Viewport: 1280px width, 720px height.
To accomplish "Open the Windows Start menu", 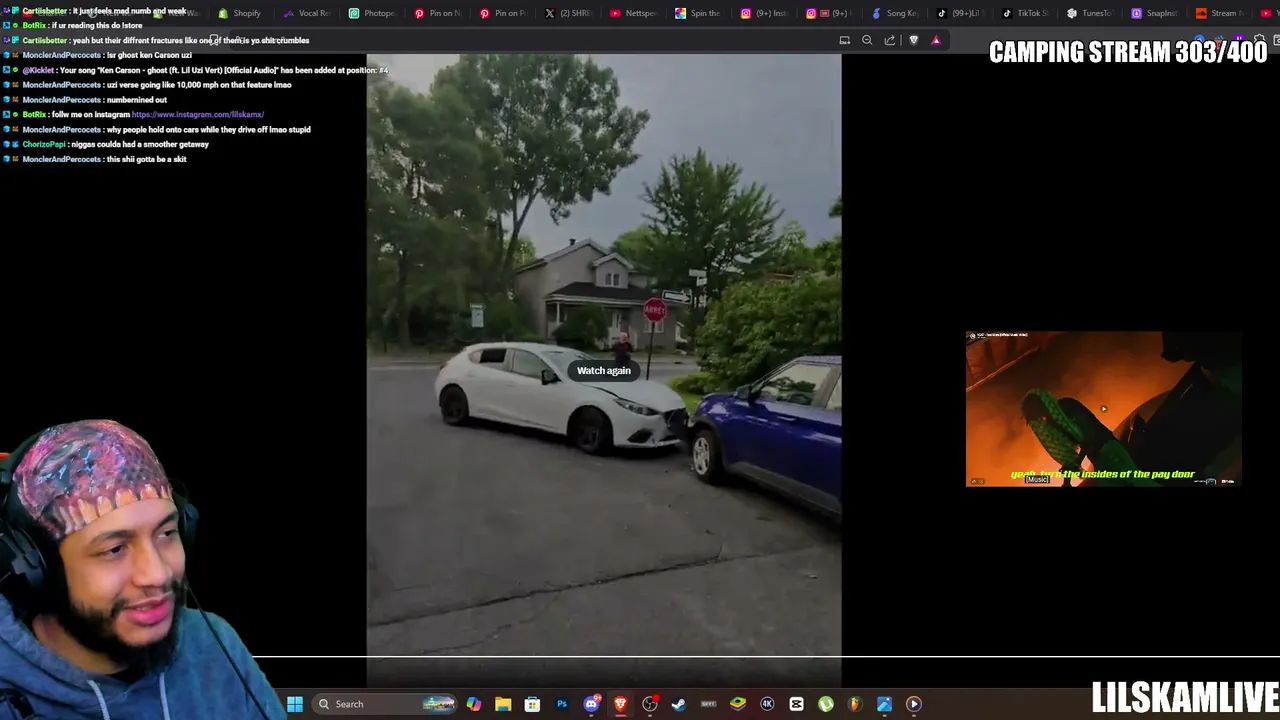I will point(295,704).
